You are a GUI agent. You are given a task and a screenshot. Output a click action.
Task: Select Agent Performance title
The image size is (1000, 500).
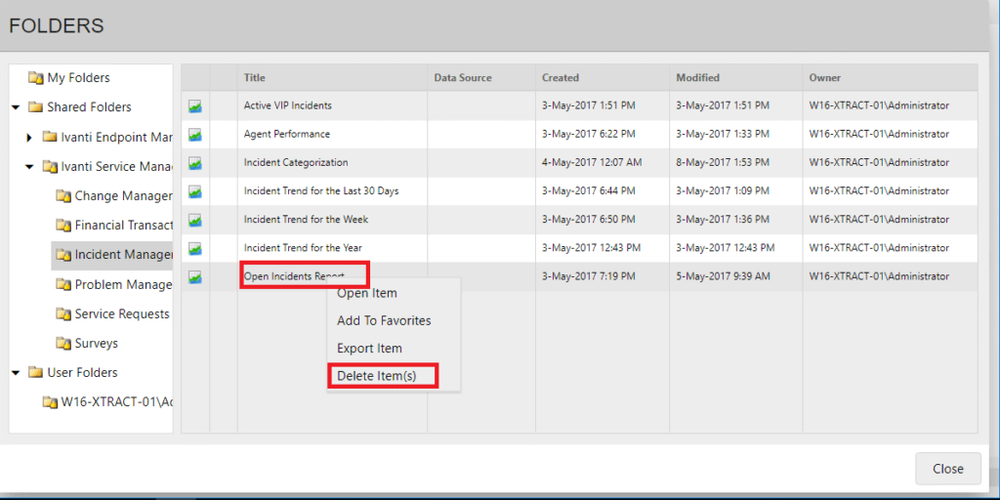click(x=287, y=134)
